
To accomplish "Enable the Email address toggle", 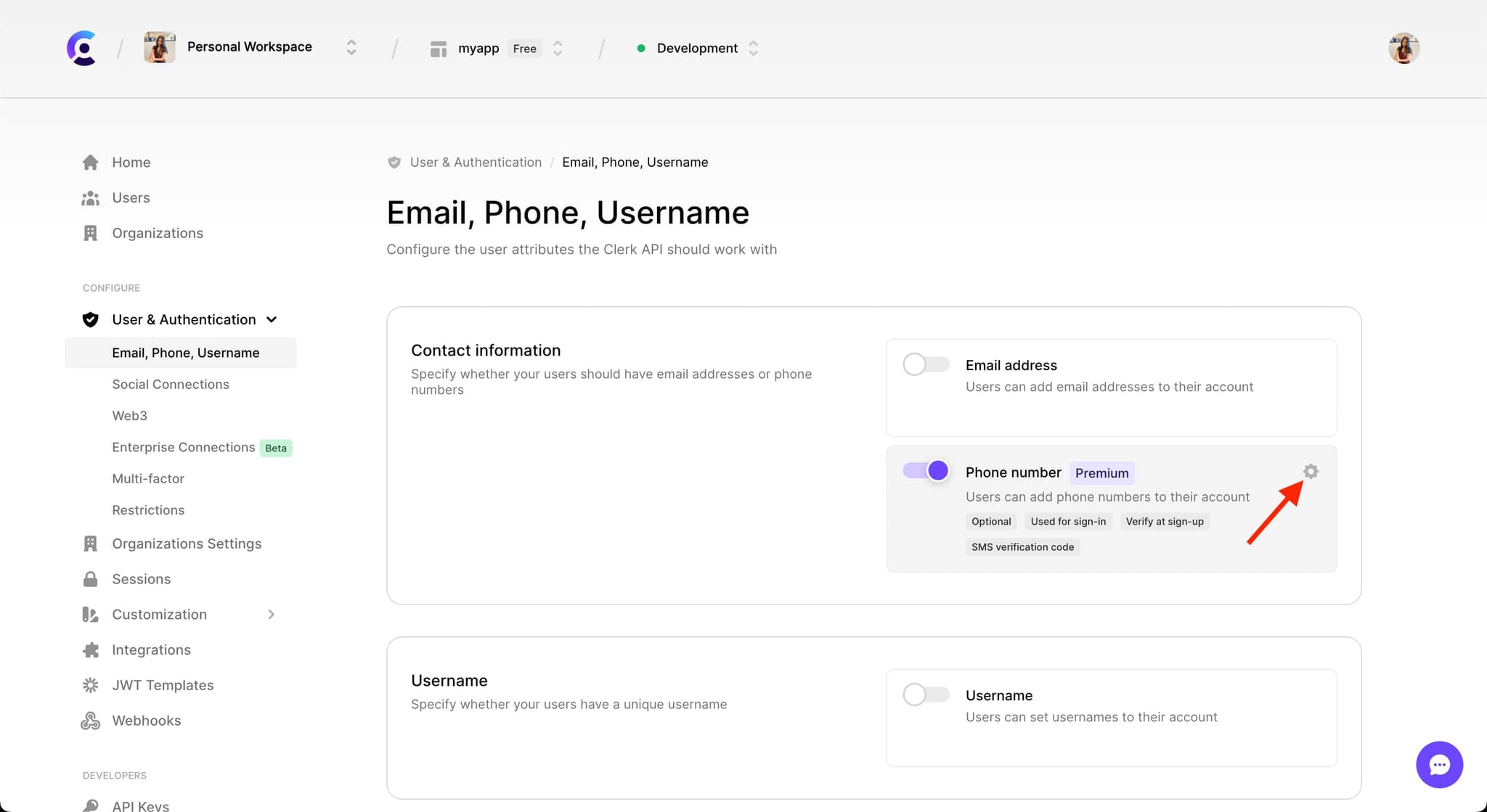I will 926,364.
